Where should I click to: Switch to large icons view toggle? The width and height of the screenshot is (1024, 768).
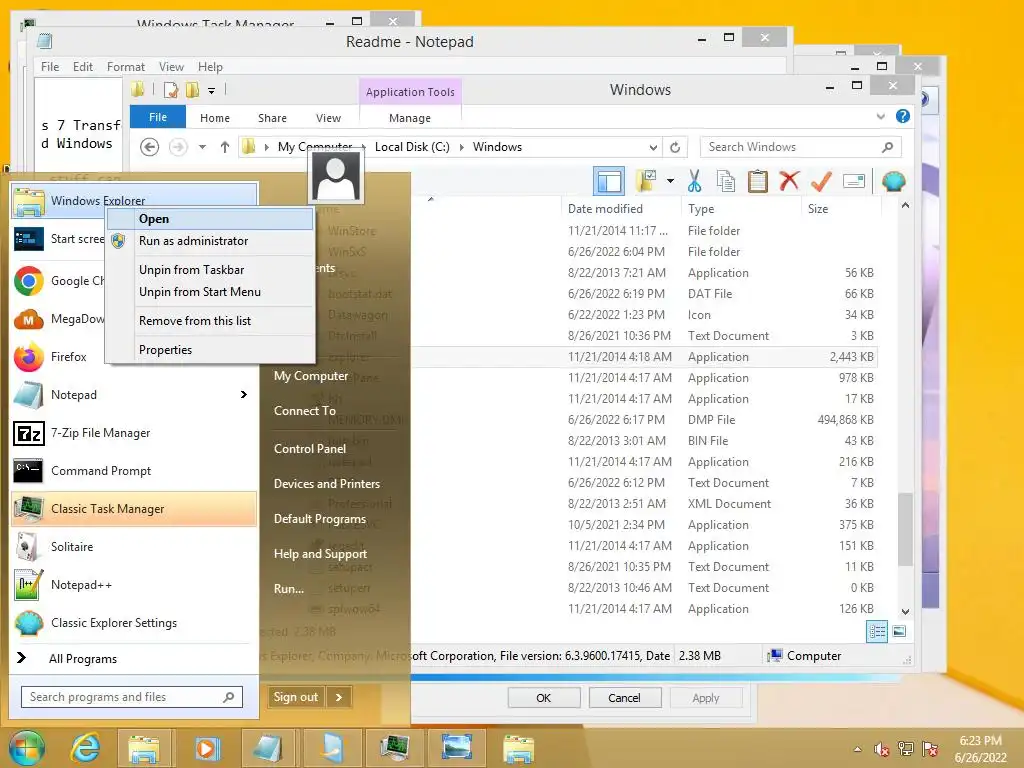click(899, 631)
